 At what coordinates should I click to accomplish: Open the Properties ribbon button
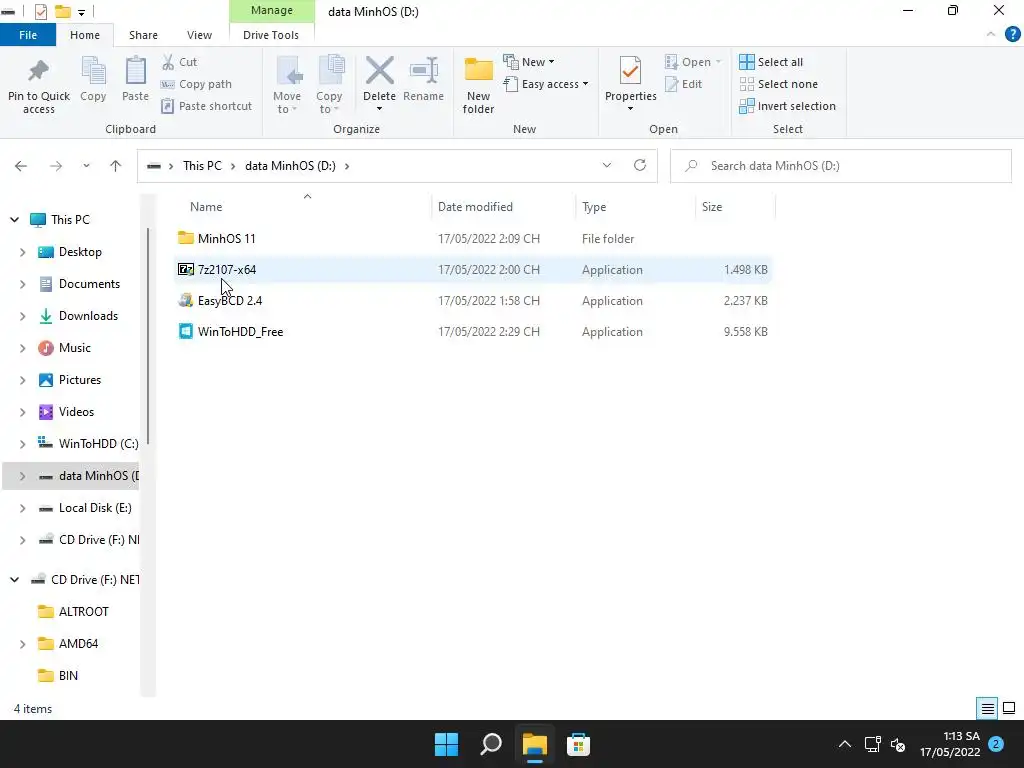click(x=630, y=85)
